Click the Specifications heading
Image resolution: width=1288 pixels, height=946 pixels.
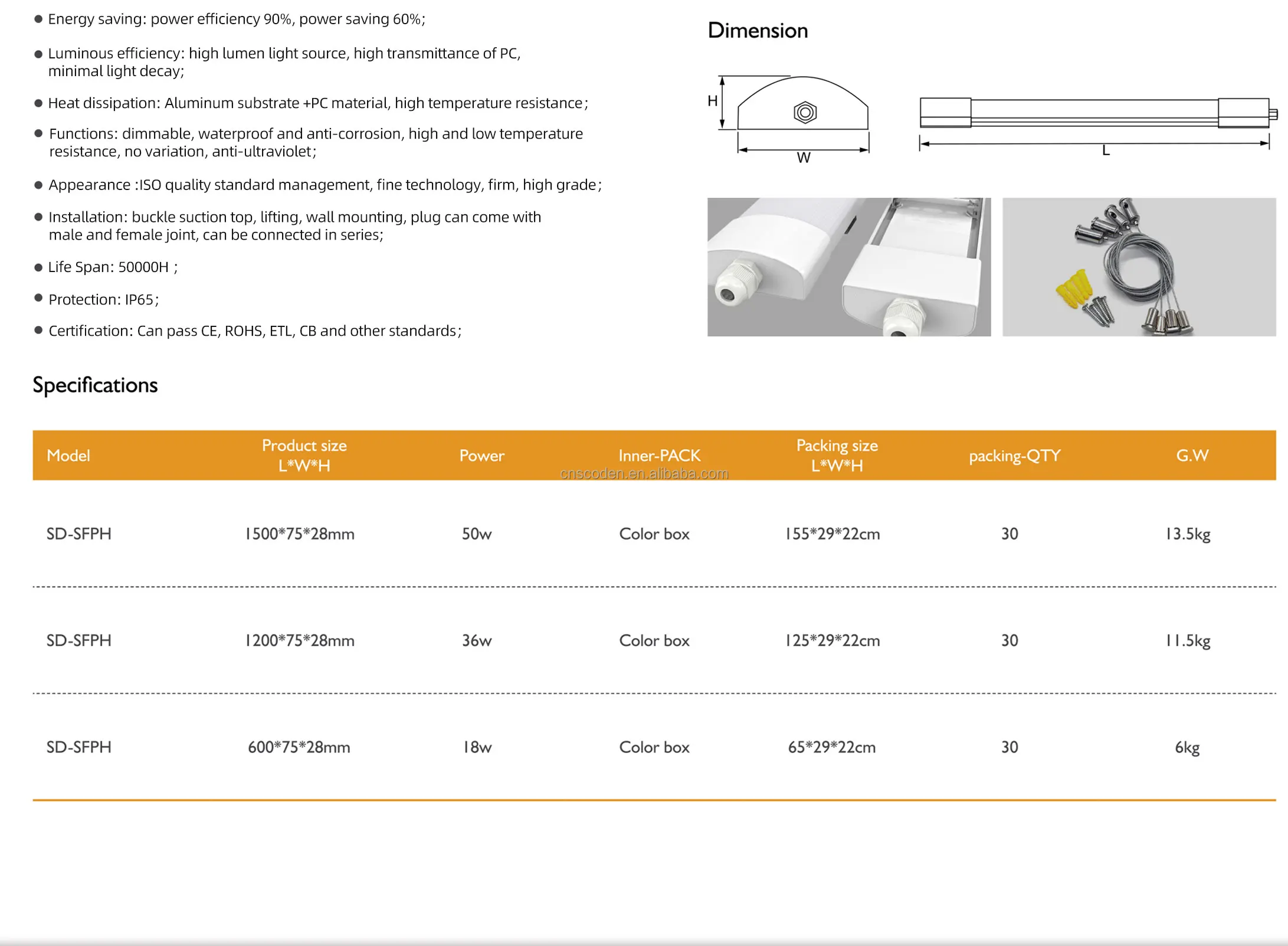95,385
